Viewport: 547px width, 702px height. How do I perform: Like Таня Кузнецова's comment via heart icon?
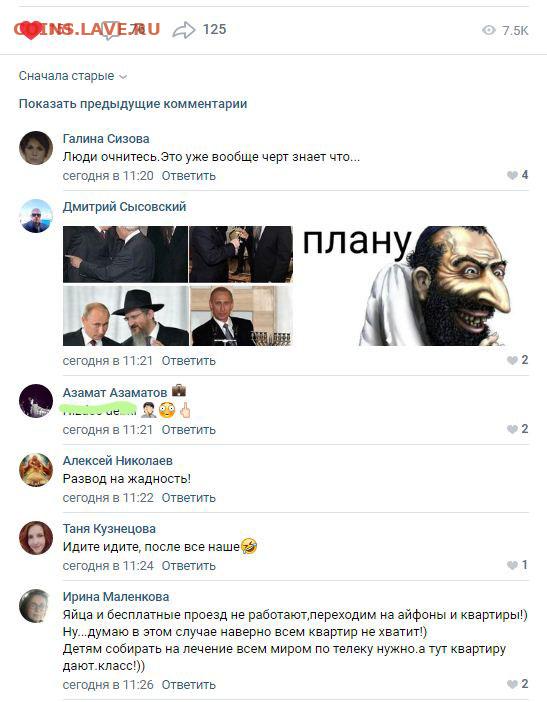click(x=512, y=565)
